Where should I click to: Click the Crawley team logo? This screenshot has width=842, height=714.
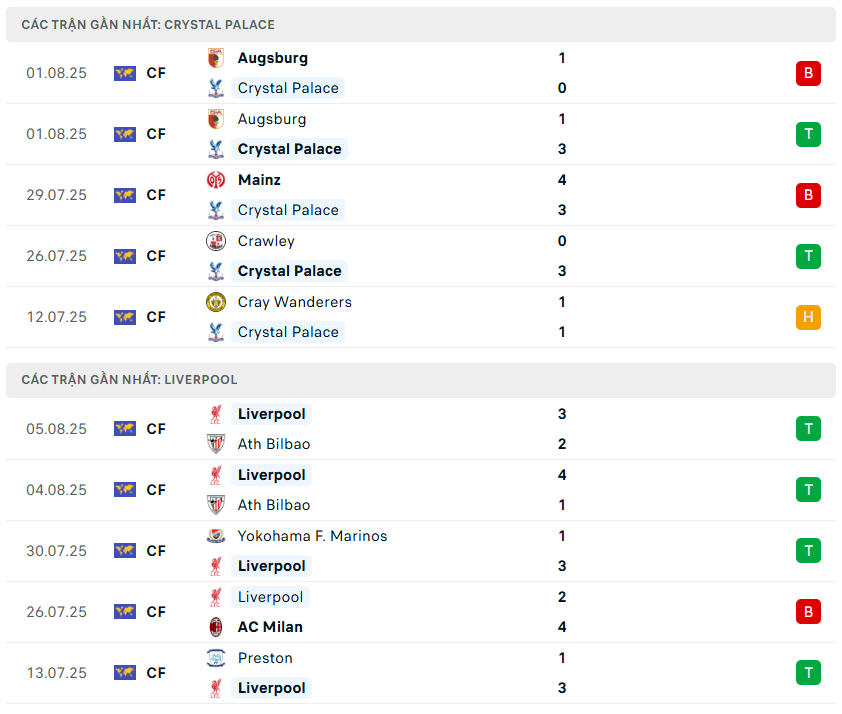click(x=216, y=241)
